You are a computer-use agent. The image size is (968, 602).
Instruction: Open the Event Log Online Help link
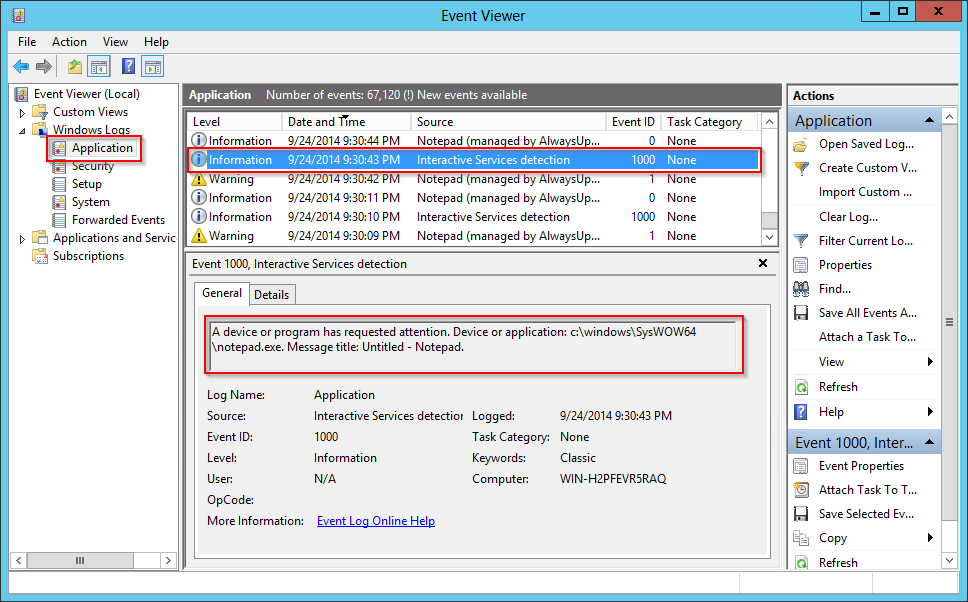tap(375, 521)
